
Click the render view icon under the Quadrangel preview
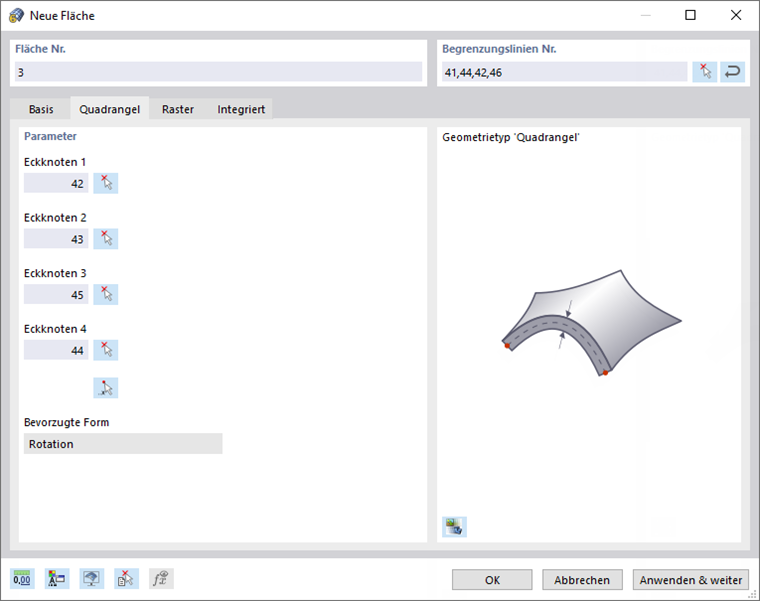pos(455,527)
